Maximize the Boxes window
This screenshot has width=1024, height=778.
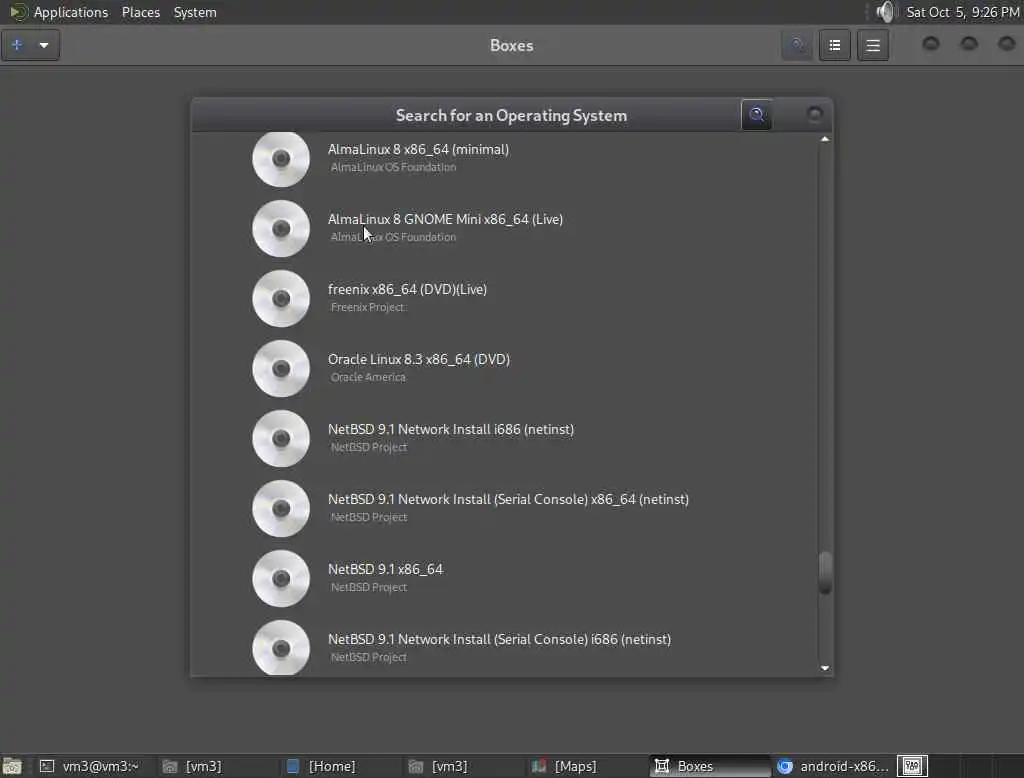coord(968,44)
